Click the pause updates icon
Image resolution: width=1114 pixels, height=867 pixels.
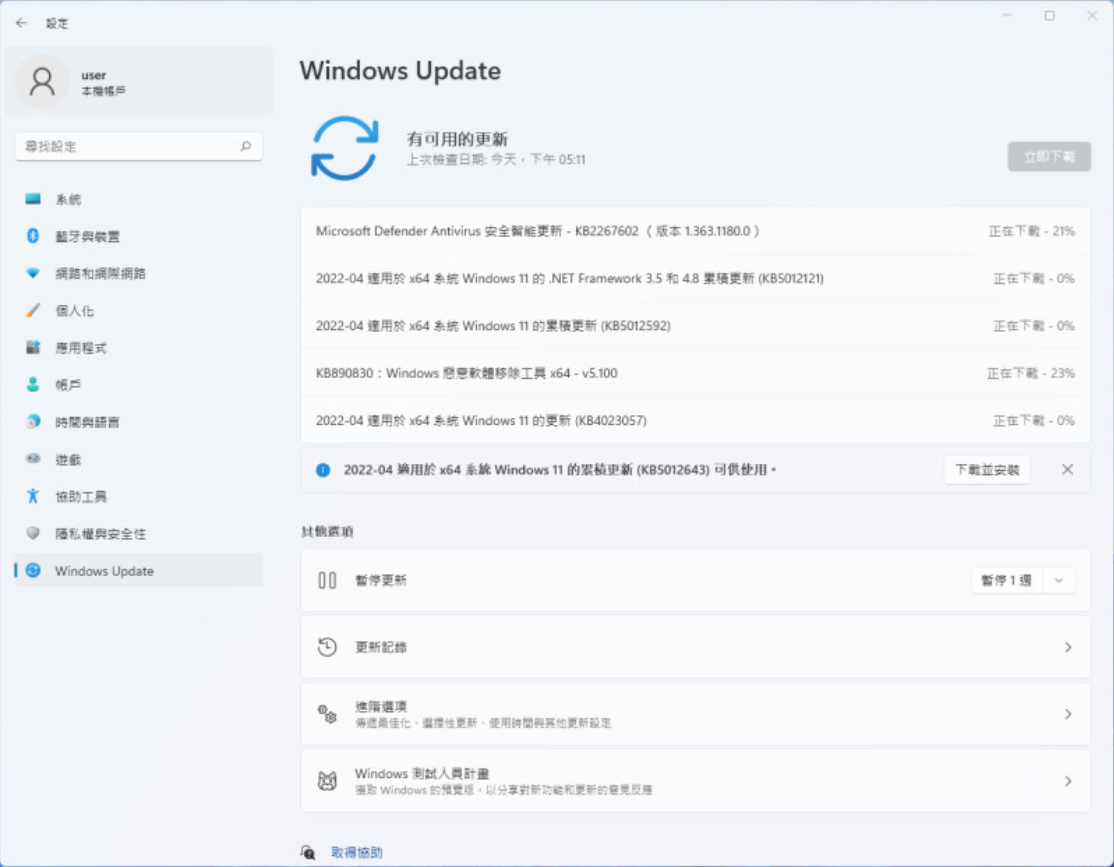click(327, 580)
